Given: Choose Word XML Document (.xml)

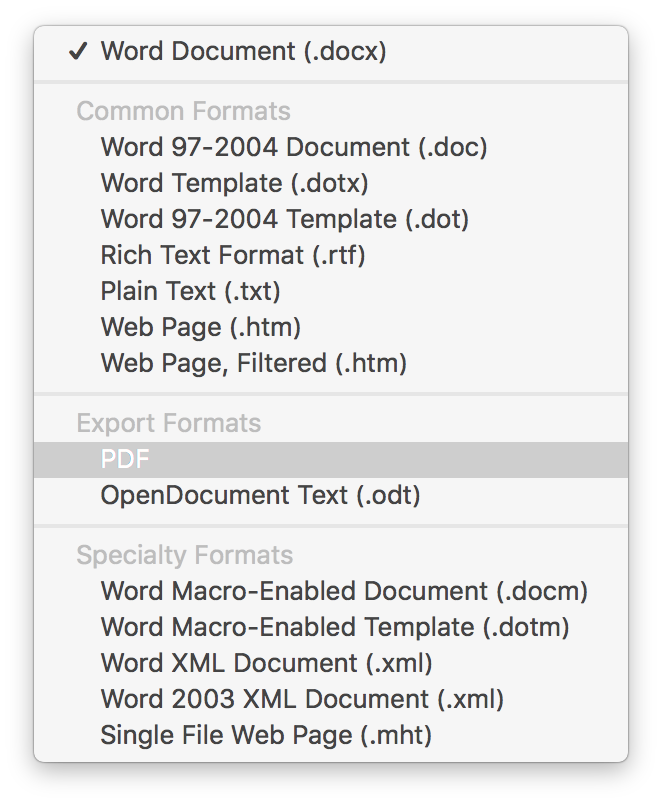Looking at the screenshot, I should [331, 663].
